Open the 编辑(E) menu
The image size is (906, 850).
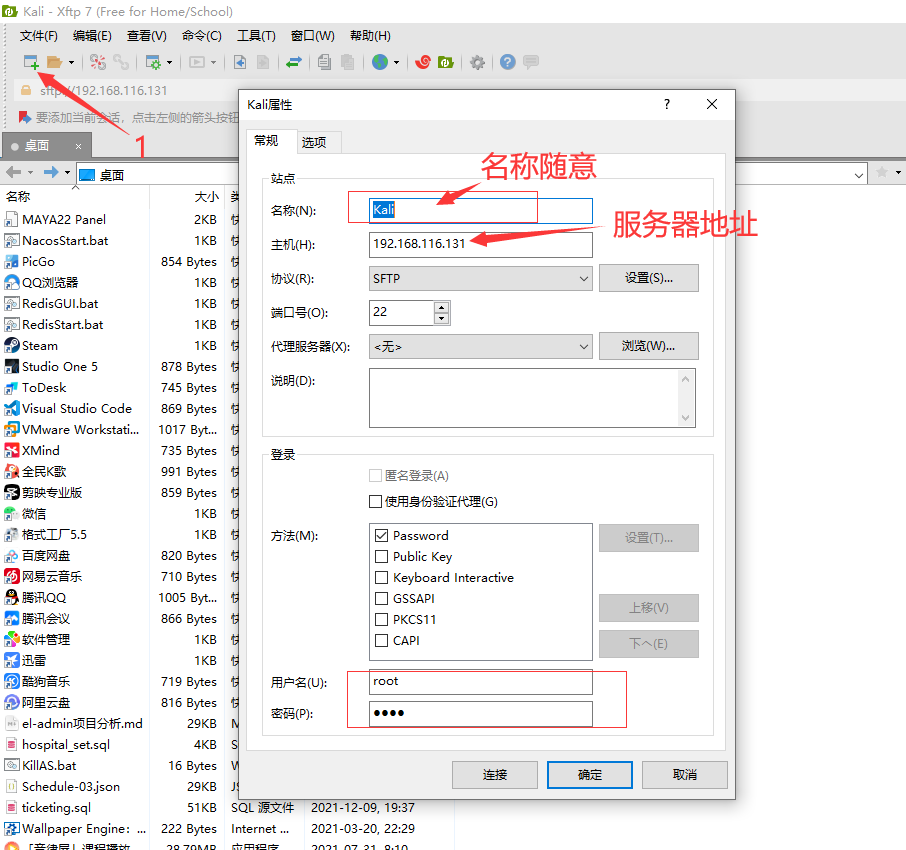(x=92, y=36)
